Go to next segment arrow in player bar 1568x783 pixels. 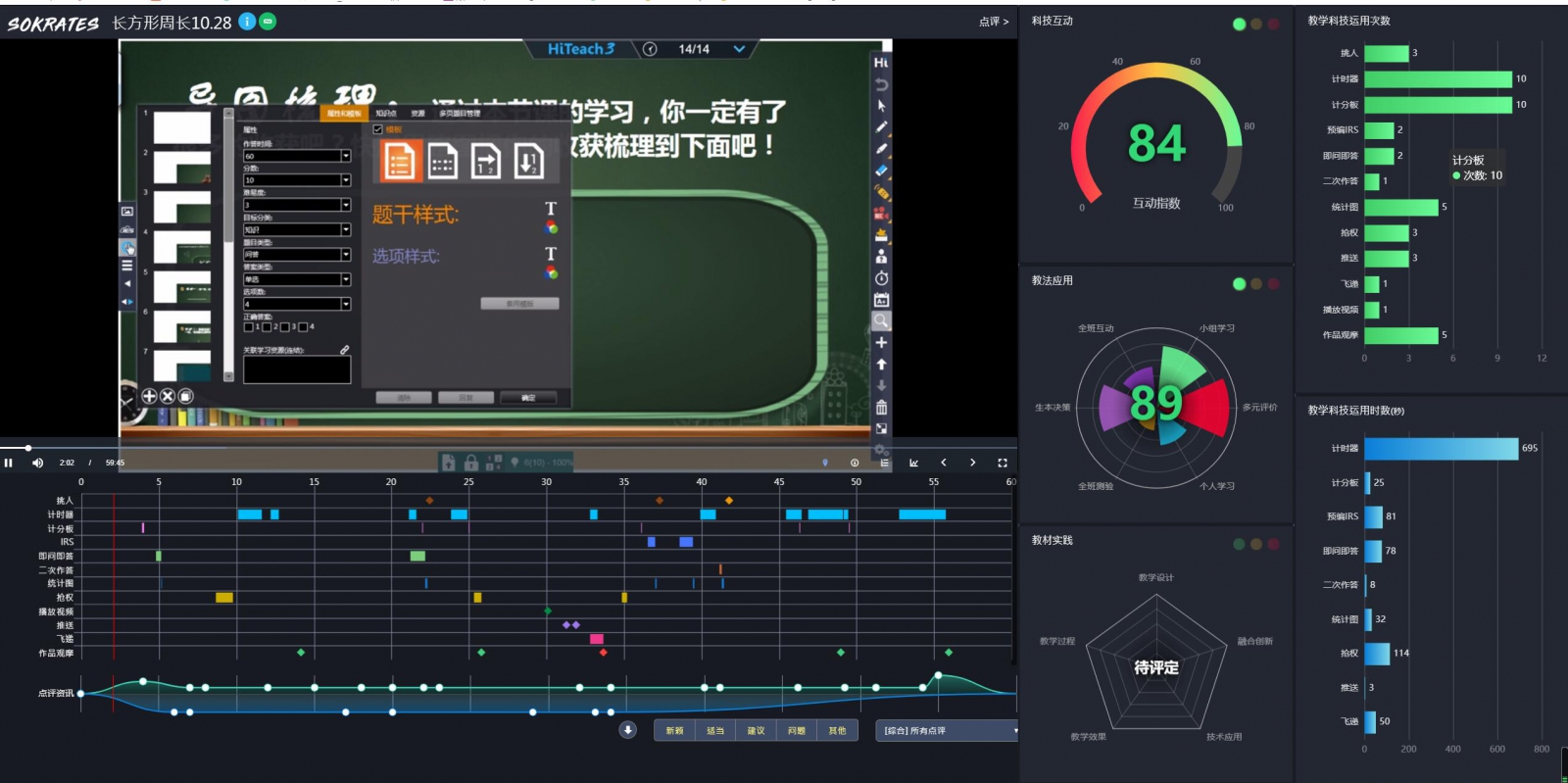point(972,463)
